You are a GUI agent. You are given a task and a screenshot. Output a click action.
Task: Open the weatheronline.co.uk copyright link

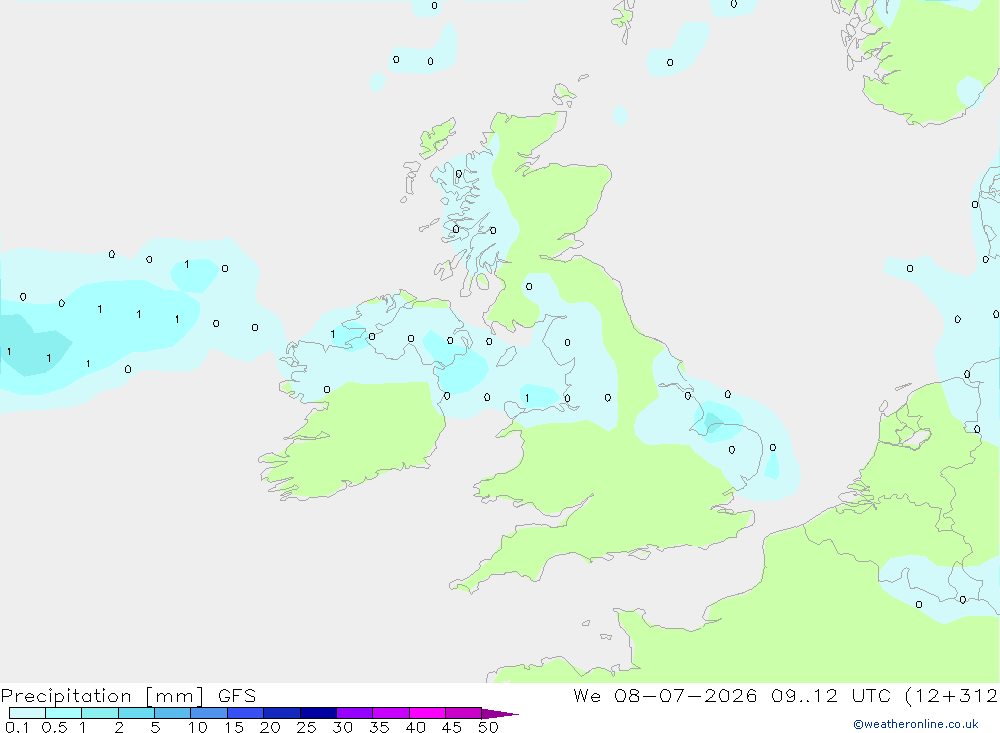tap(916, 724)
